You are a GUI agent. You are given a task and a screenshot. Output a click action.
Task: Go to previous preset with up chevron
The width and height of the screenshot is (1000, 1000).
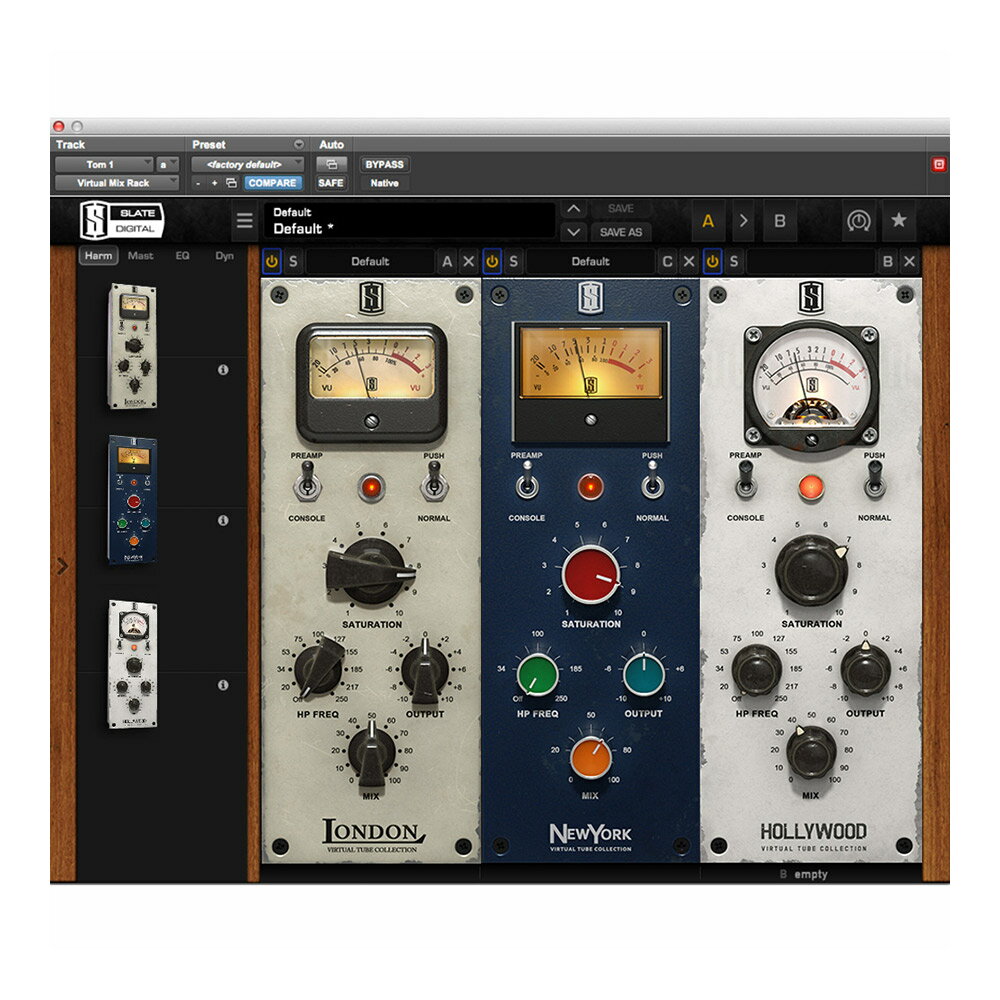(x=574, y=209)
